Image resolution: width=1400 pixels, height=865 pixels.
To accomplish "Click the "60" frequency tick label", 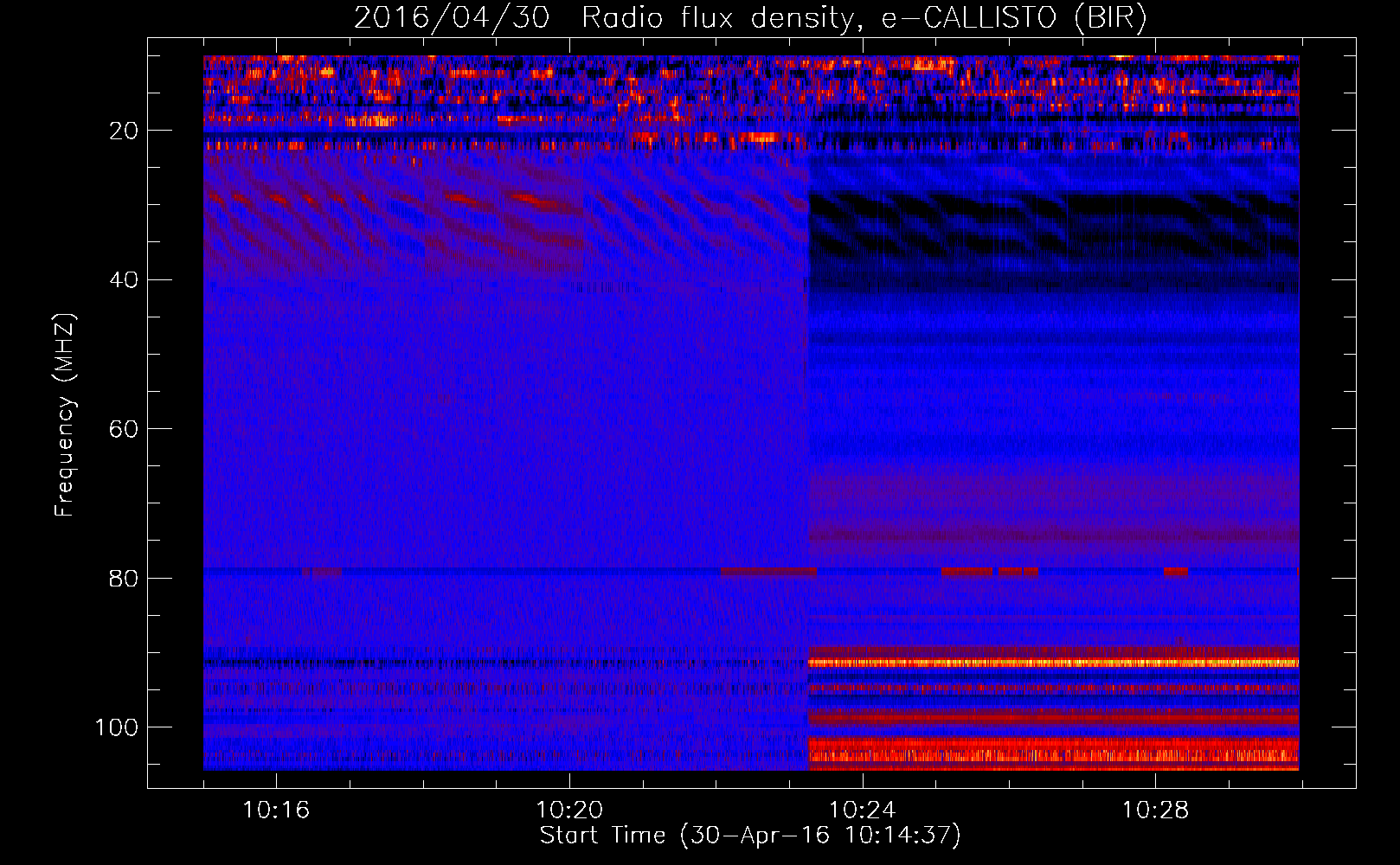I will (x=125, y=430).
